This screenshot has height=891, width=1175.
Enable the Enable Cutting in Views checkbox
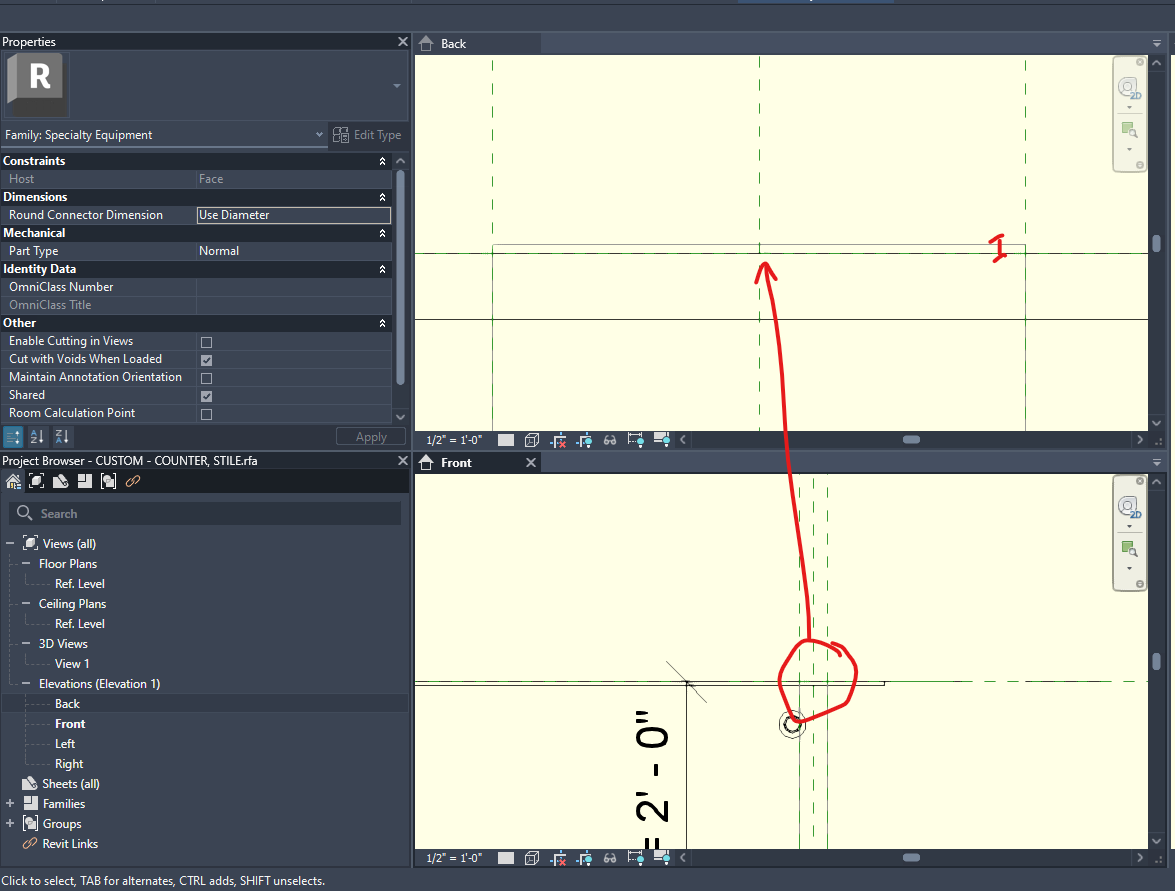tap(206, 341)
